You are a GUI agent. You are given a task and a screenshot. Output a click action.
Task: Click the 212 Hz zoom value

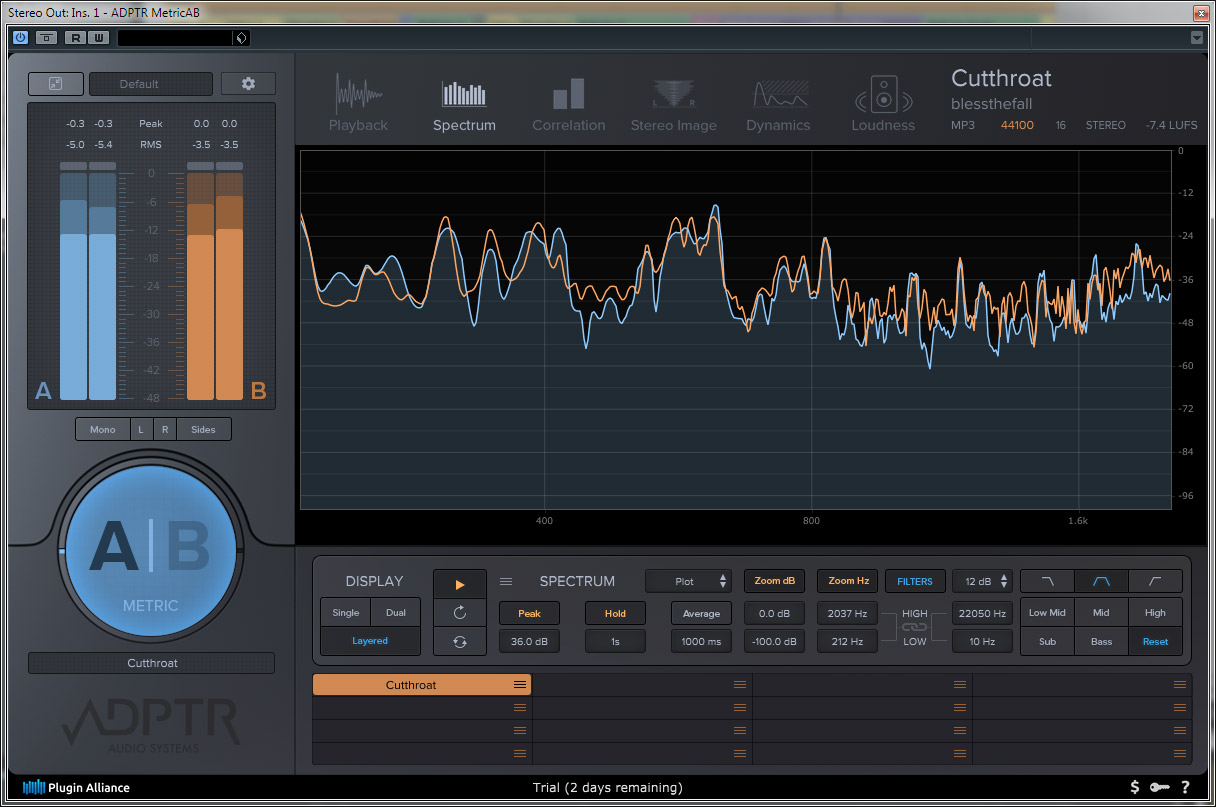pyautogui.click(x=847, y=642)
